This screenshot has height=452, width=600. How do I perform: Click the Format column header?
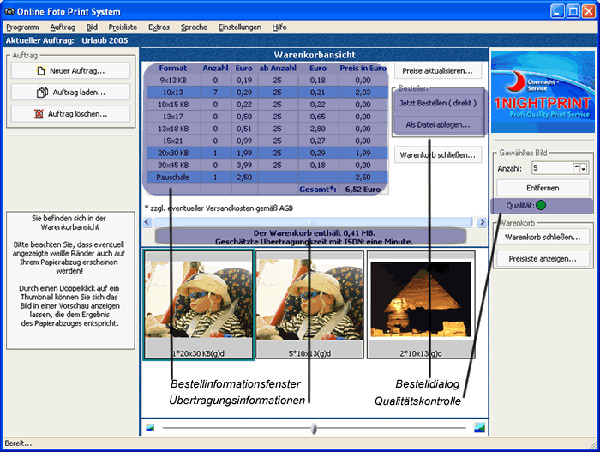point(173,68)
